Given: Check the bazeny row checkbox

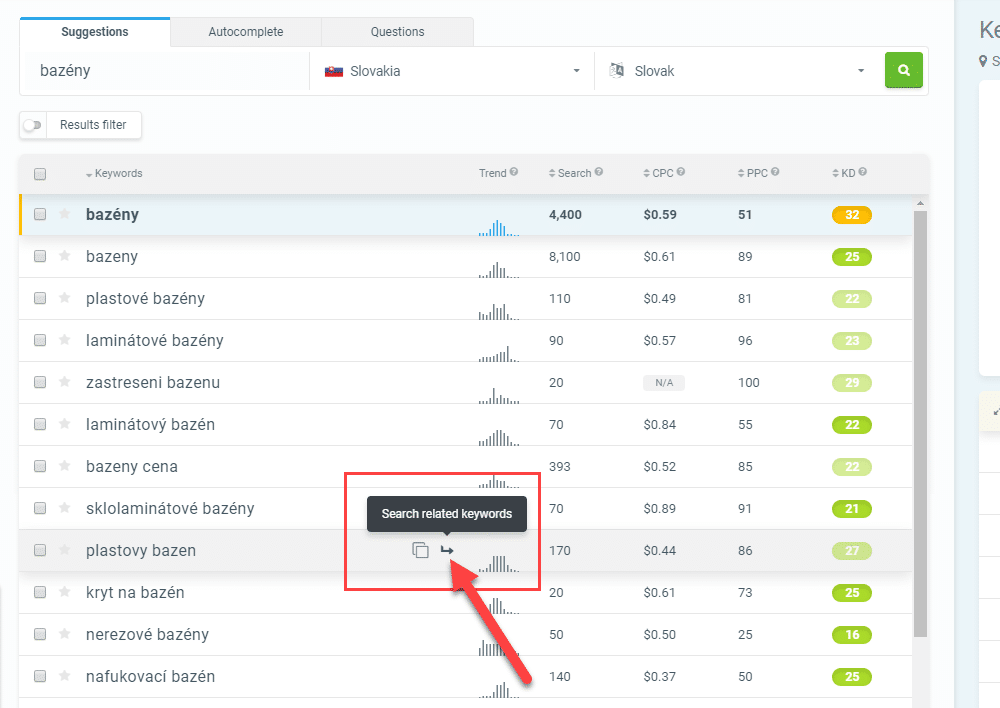Looking at the screenshot, I should click(40, 256).
